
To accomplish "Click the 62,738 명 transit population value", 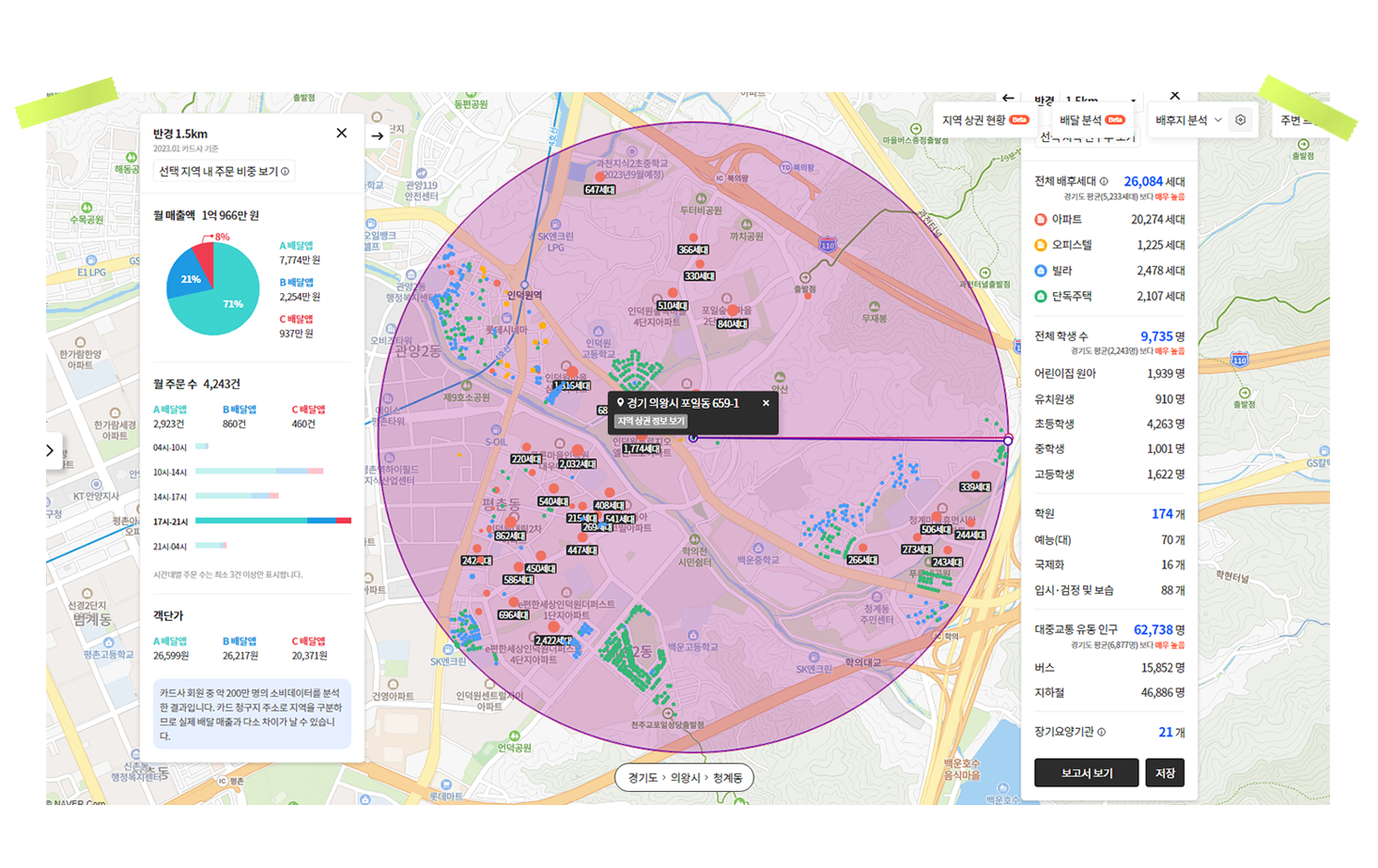I will tap(1159, 629).
